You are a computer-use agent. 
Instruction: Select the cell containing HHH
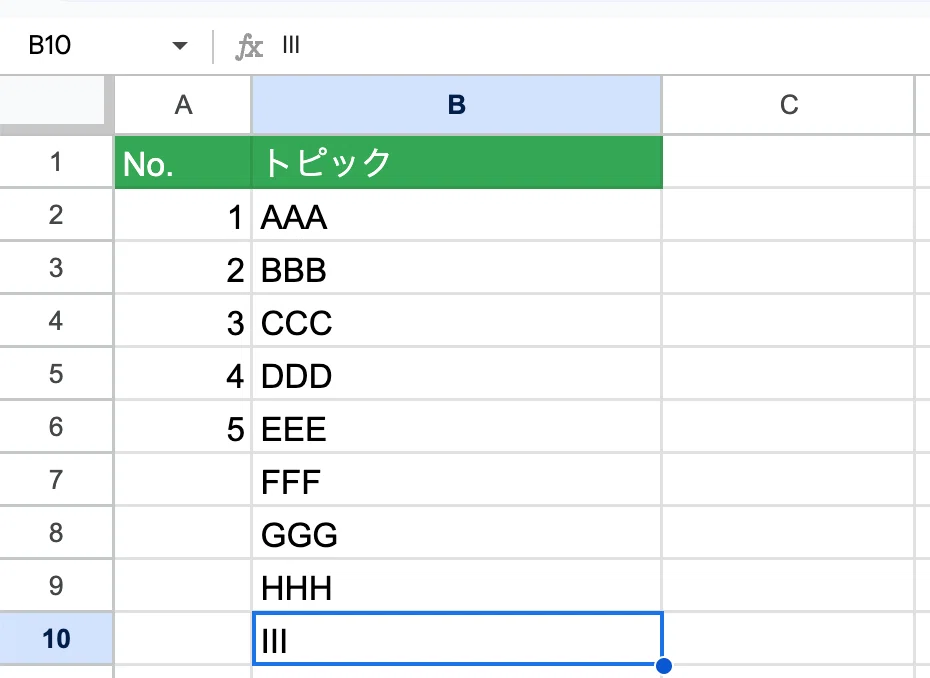[457, 585]
